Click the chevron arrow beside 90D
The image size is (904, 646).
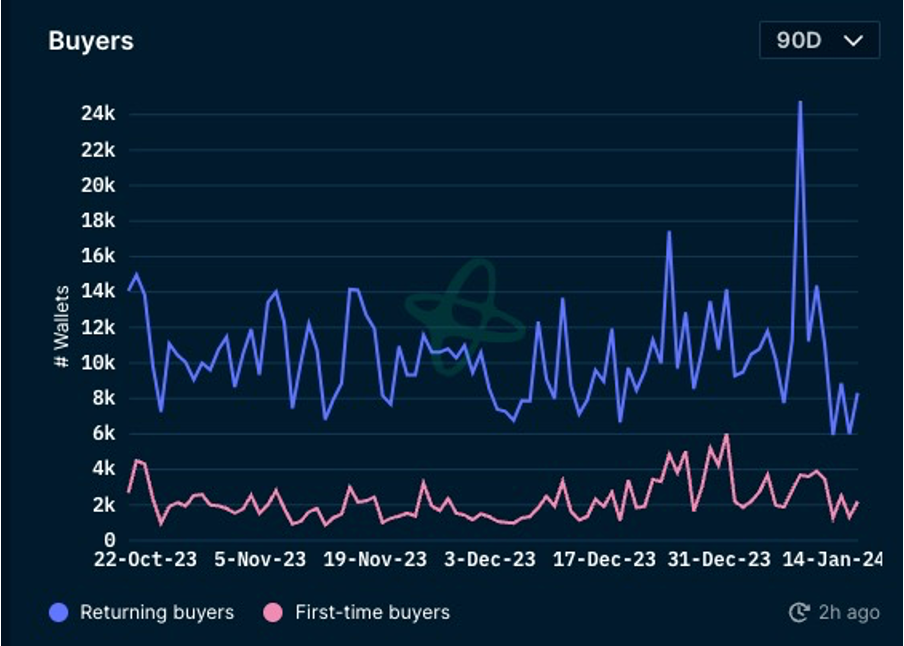[853, 41]
